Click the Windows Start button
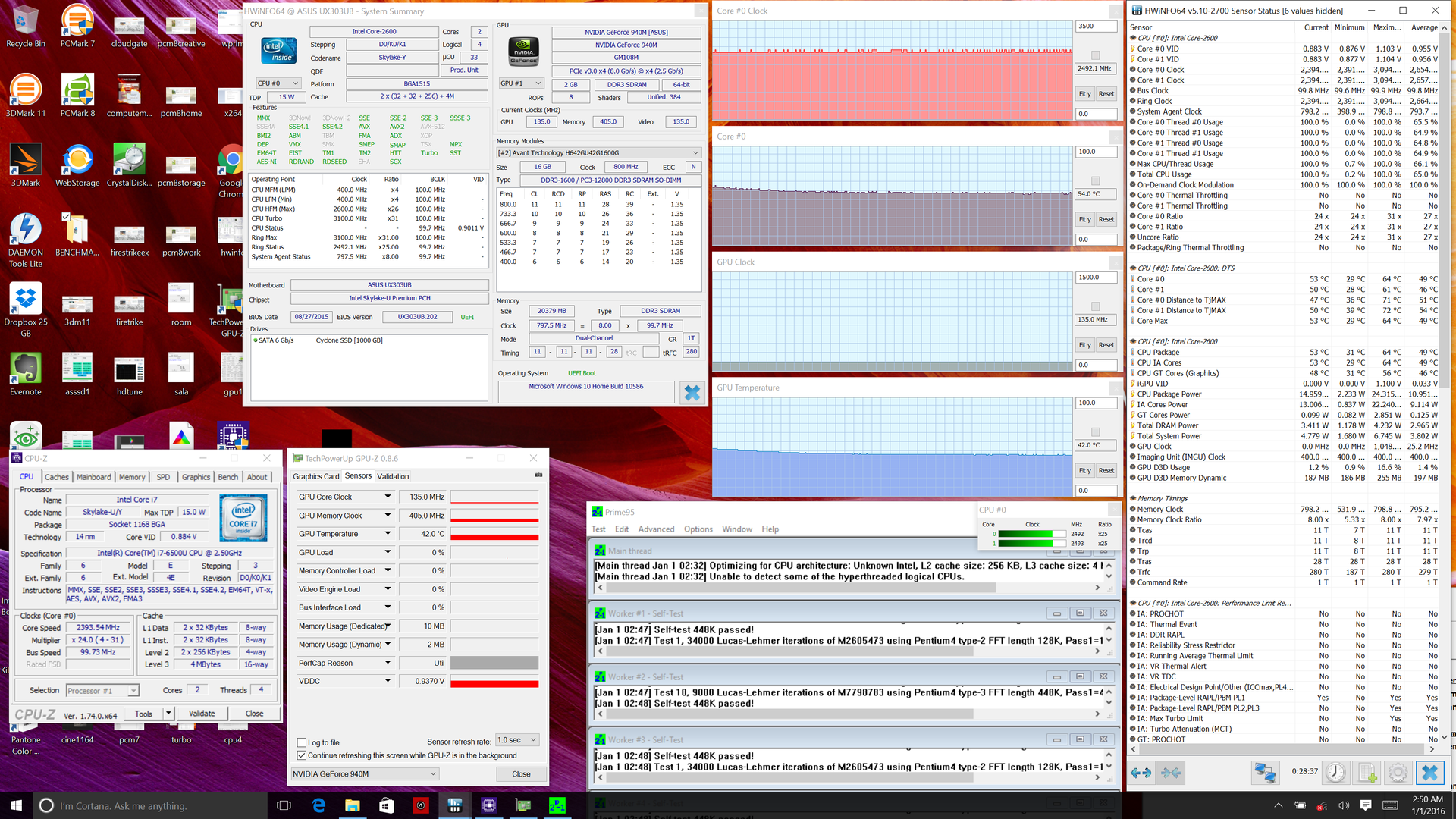1456x819 pixels. pyautogui.click(x=17, y=805)
